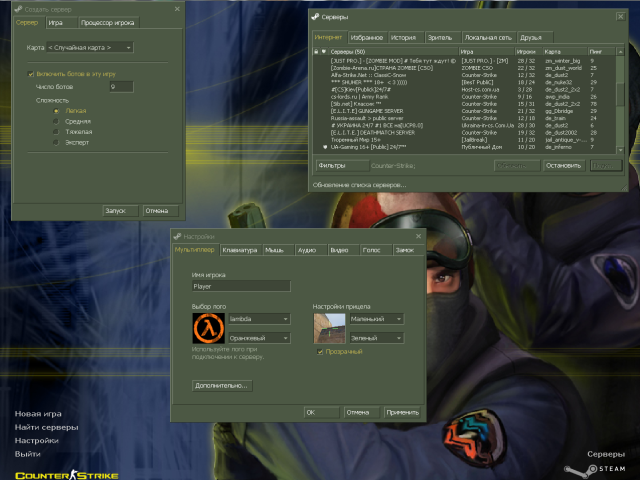The image size is (640, 480).
Task: Open the Голос settings tab
Action: (x=376, y=250)
